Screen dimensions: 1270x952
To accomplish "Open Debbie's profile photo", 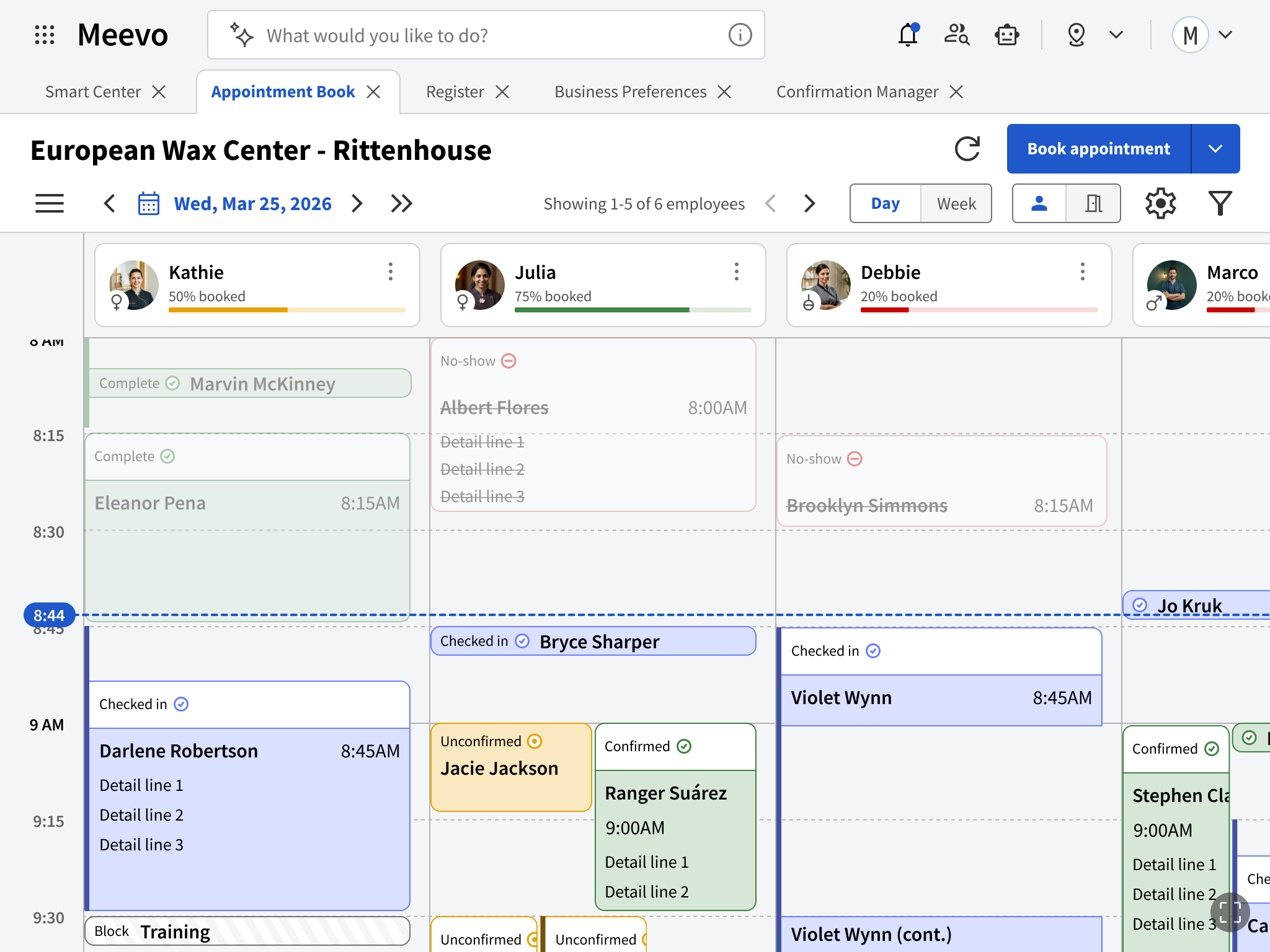I will coord(826,285).
